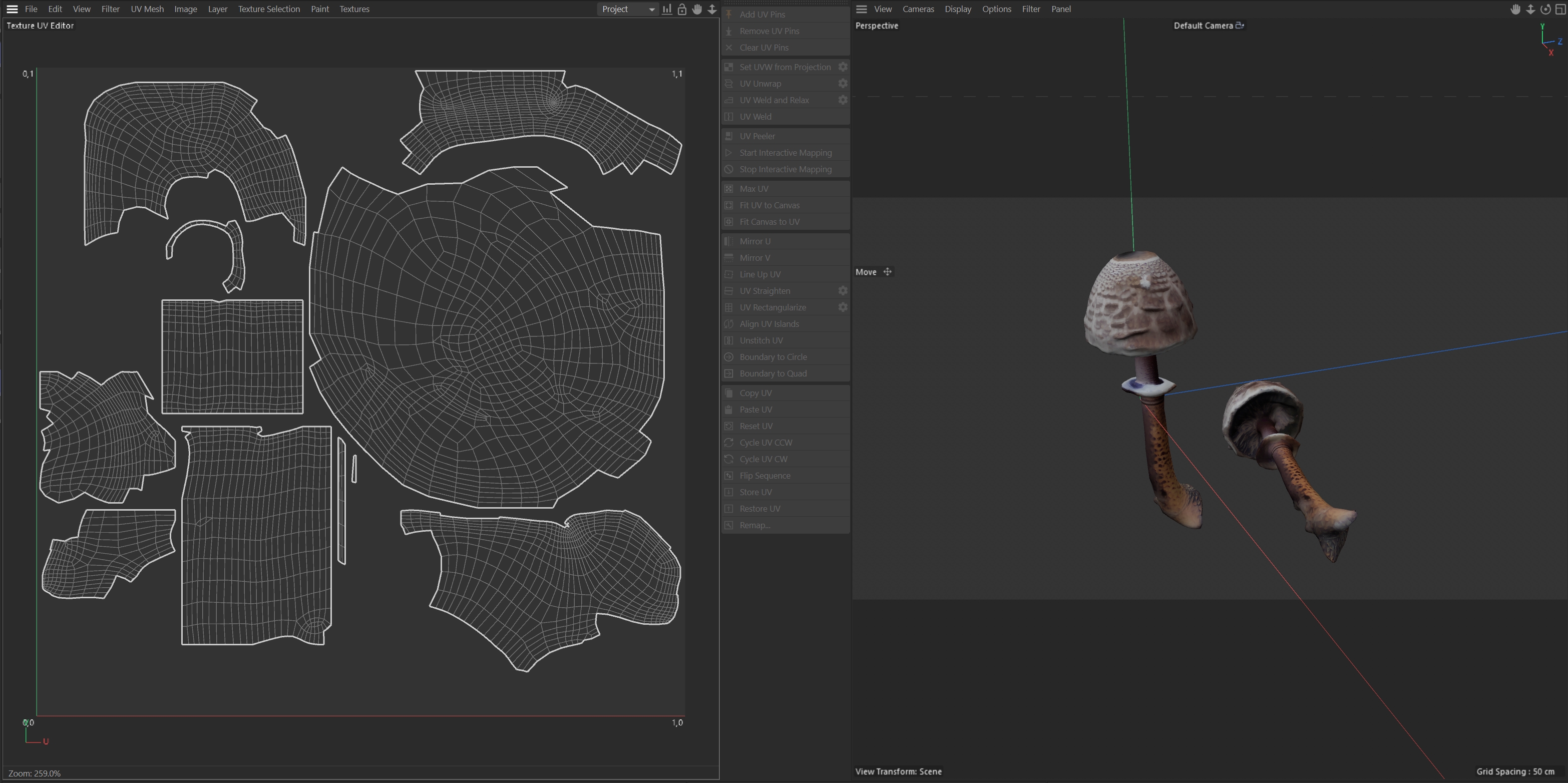Click the viewport orbit camera icon
This screenshot has height=783, width=1568.
click(x=1545, y=9)
